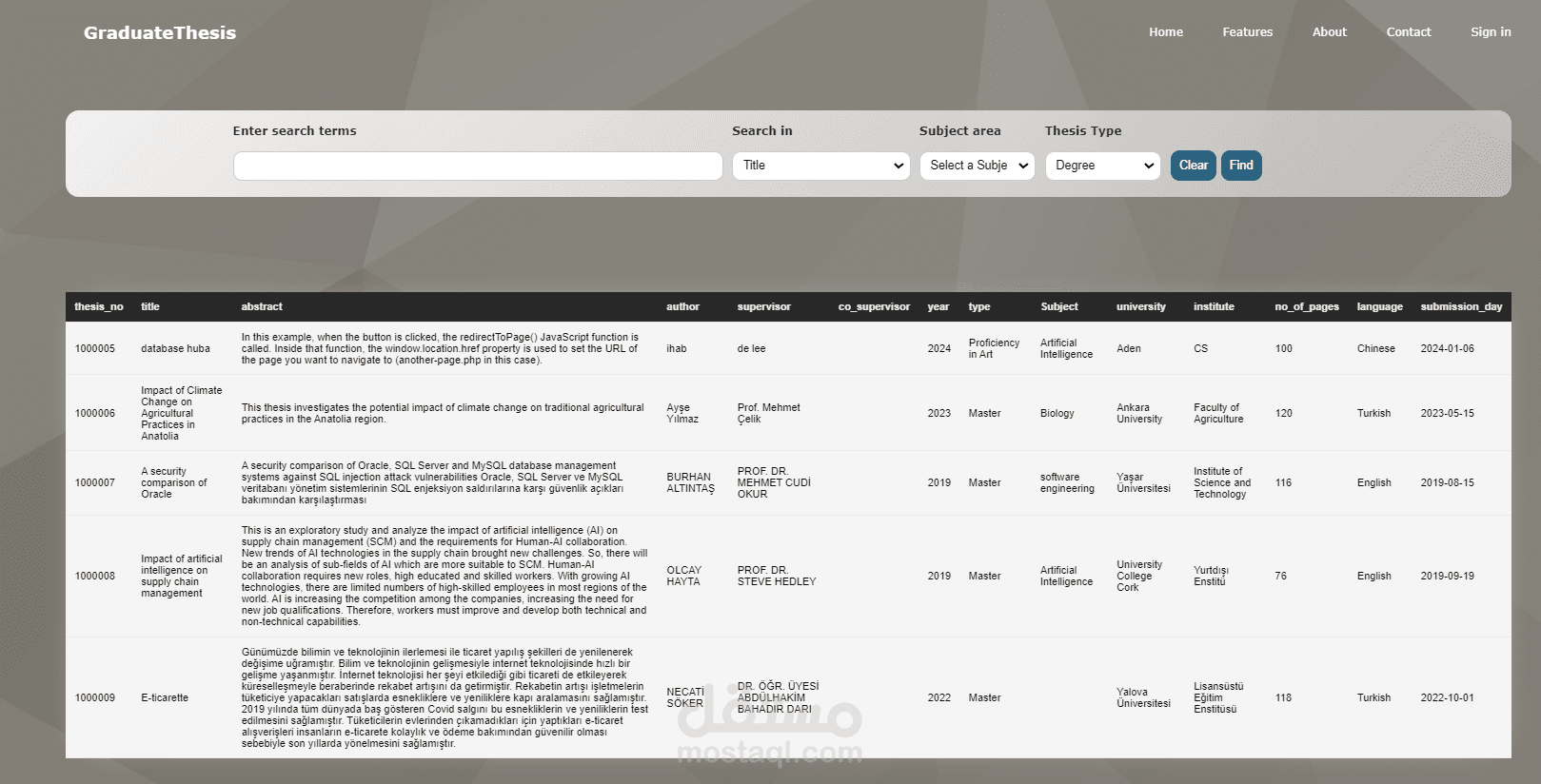Click supervisor 'Prof. Mehmet Çelik' cell
This screenshot has width=1541, height=784.
[x=768, y=413]
